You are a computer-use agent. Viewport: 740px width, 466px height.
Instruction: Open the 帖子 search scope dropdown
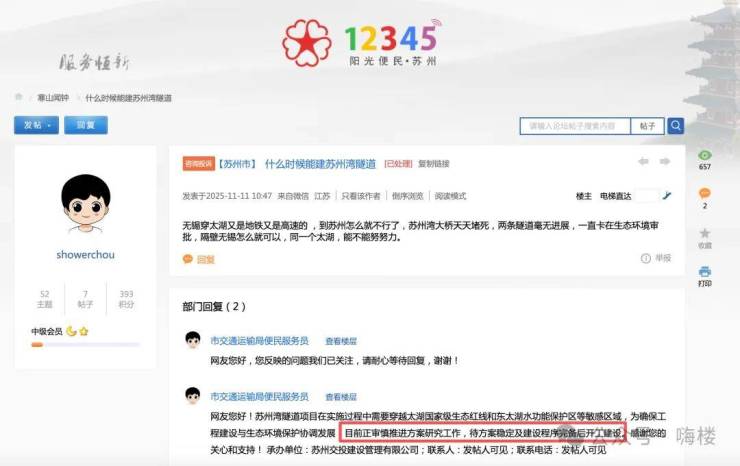point(648,126)
